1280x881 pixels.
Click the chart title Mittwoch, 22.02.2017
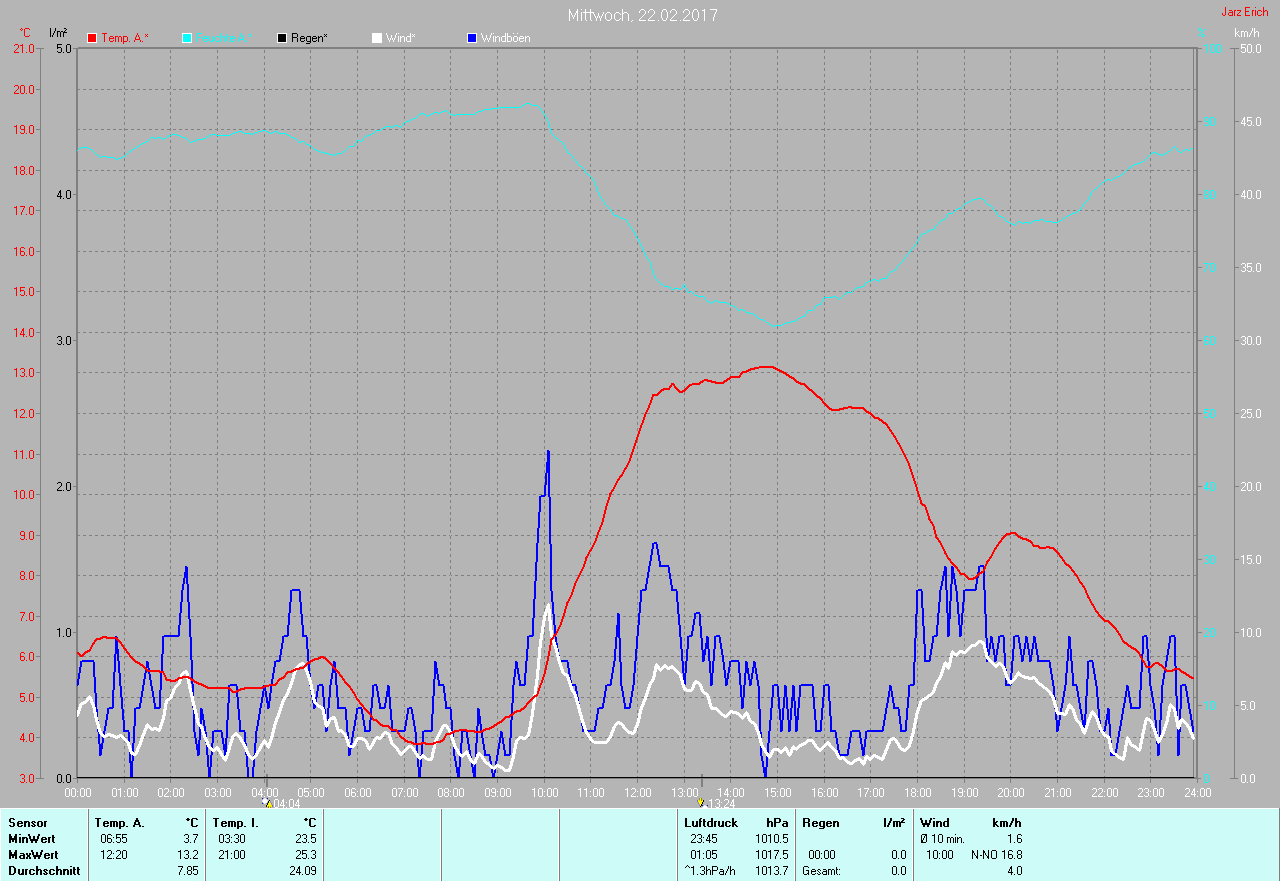pos(642,15)
